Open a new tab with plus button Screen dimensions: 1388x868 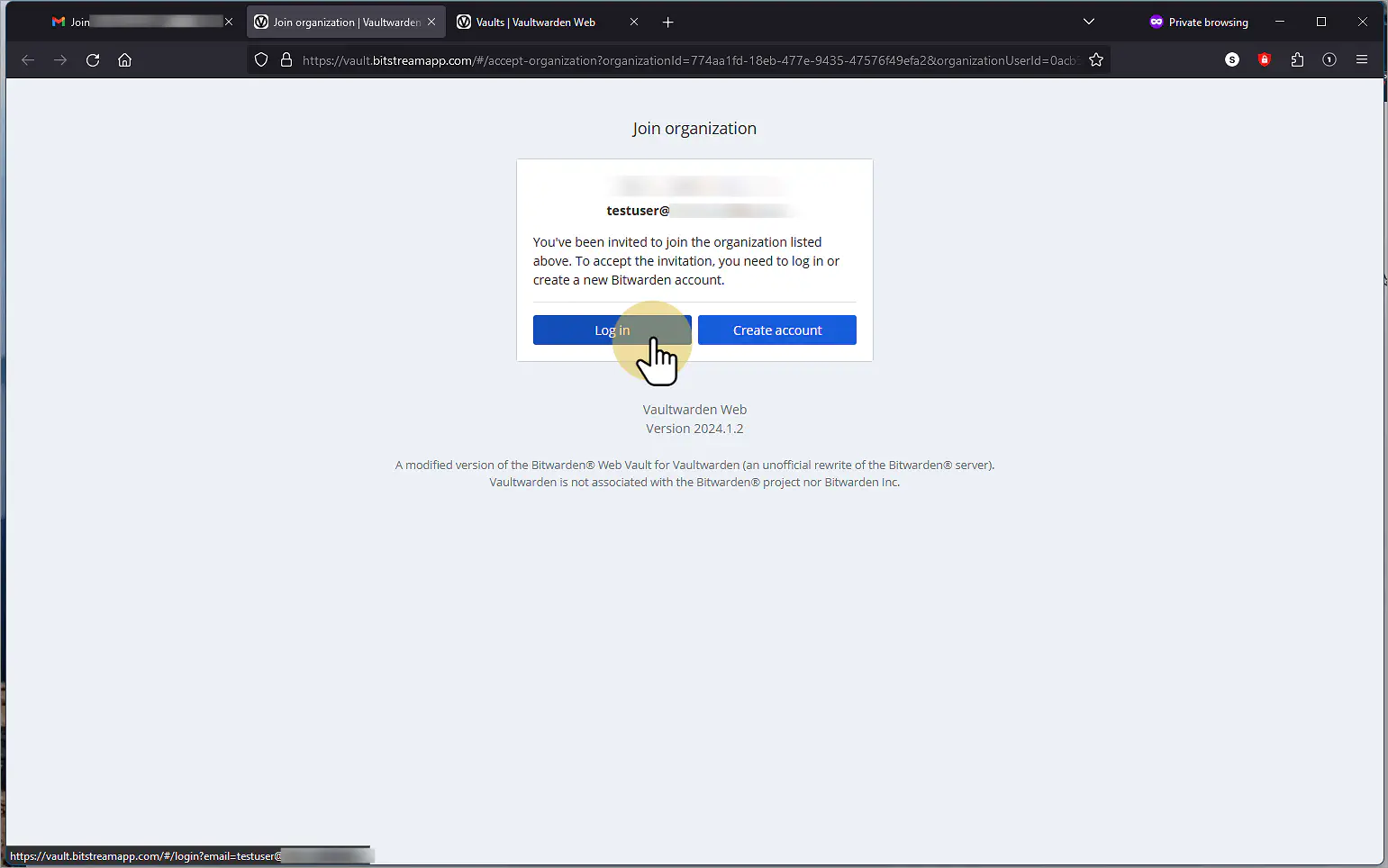coord(668,23)
